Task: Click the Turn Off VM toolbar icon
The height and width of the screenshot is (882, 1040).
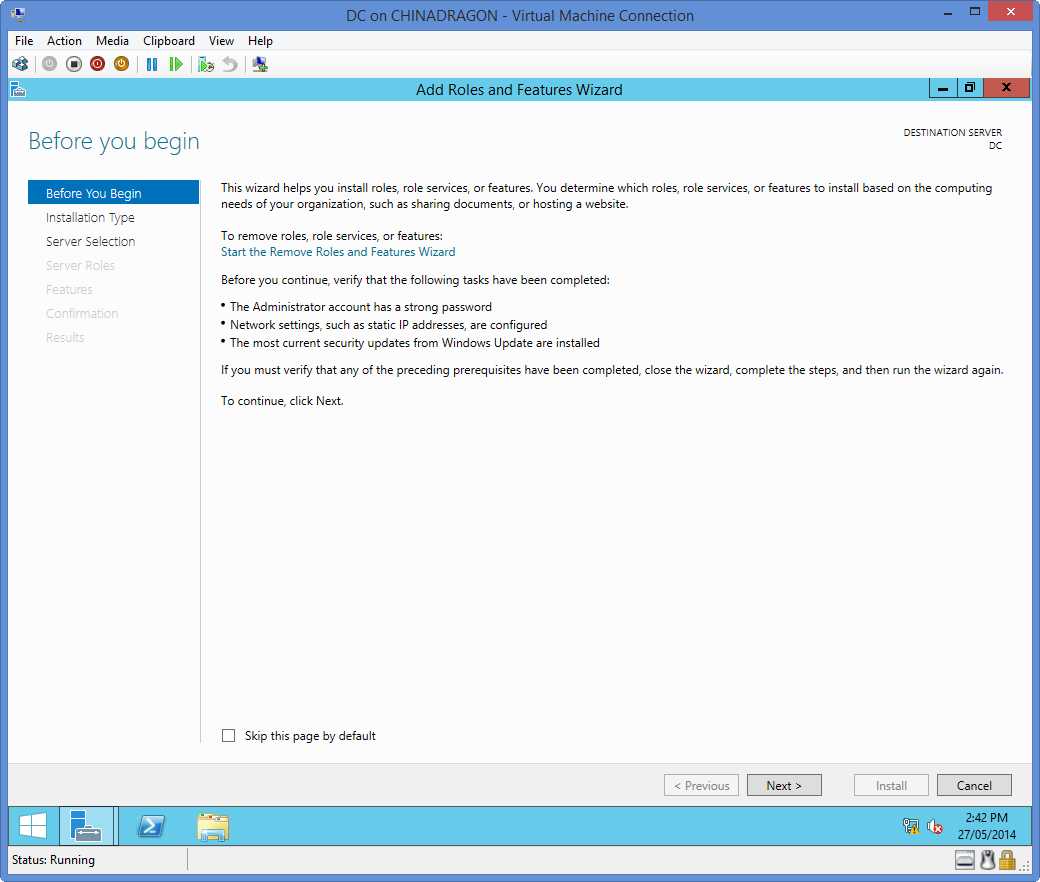Action: (x=74, y=64)
